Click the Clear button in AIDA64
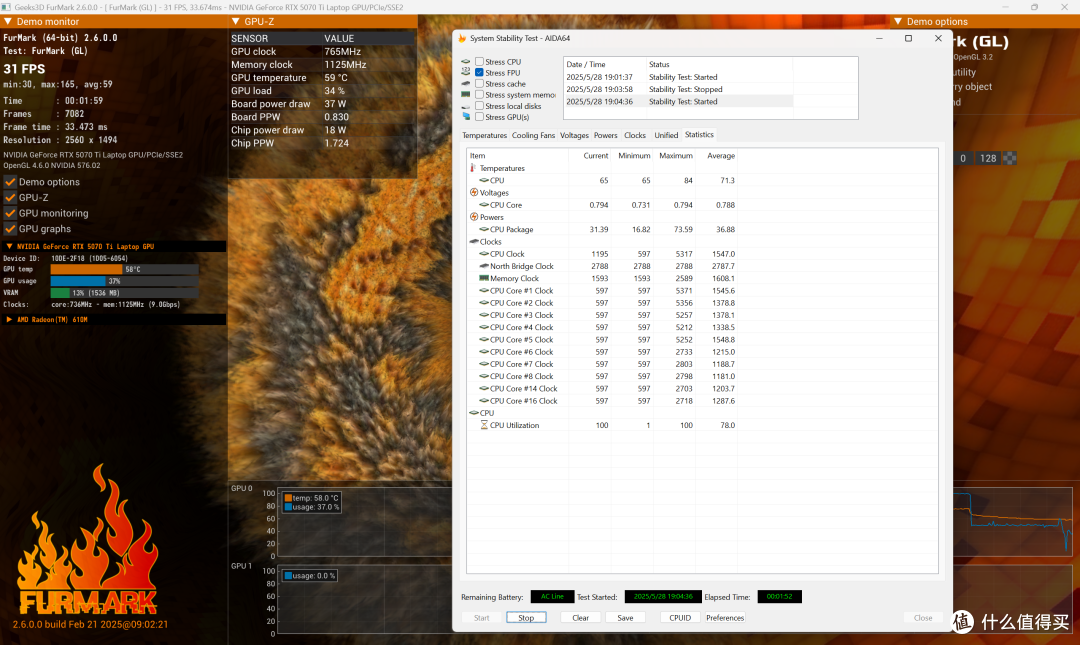Screen dimensions: 1080x645 pos(581,617)
